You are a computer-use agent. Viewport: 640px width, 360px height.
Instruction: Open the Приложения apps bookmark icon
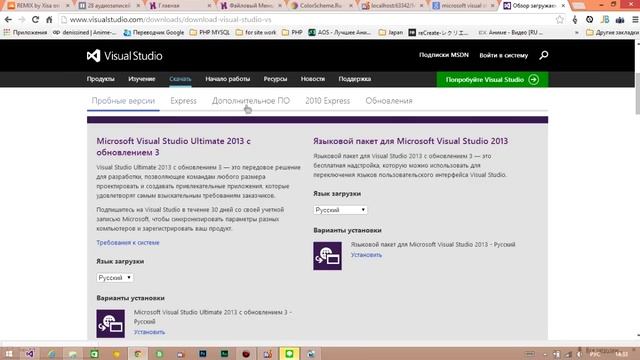pyautogui.click(x=7, y=32)
